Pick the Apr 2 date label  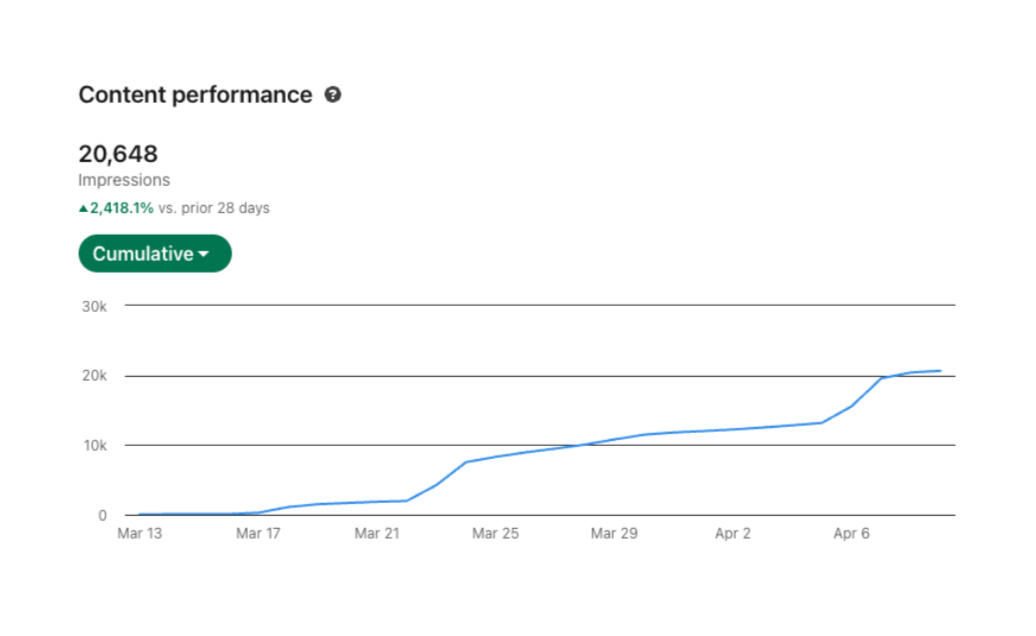tap(732, 533)
